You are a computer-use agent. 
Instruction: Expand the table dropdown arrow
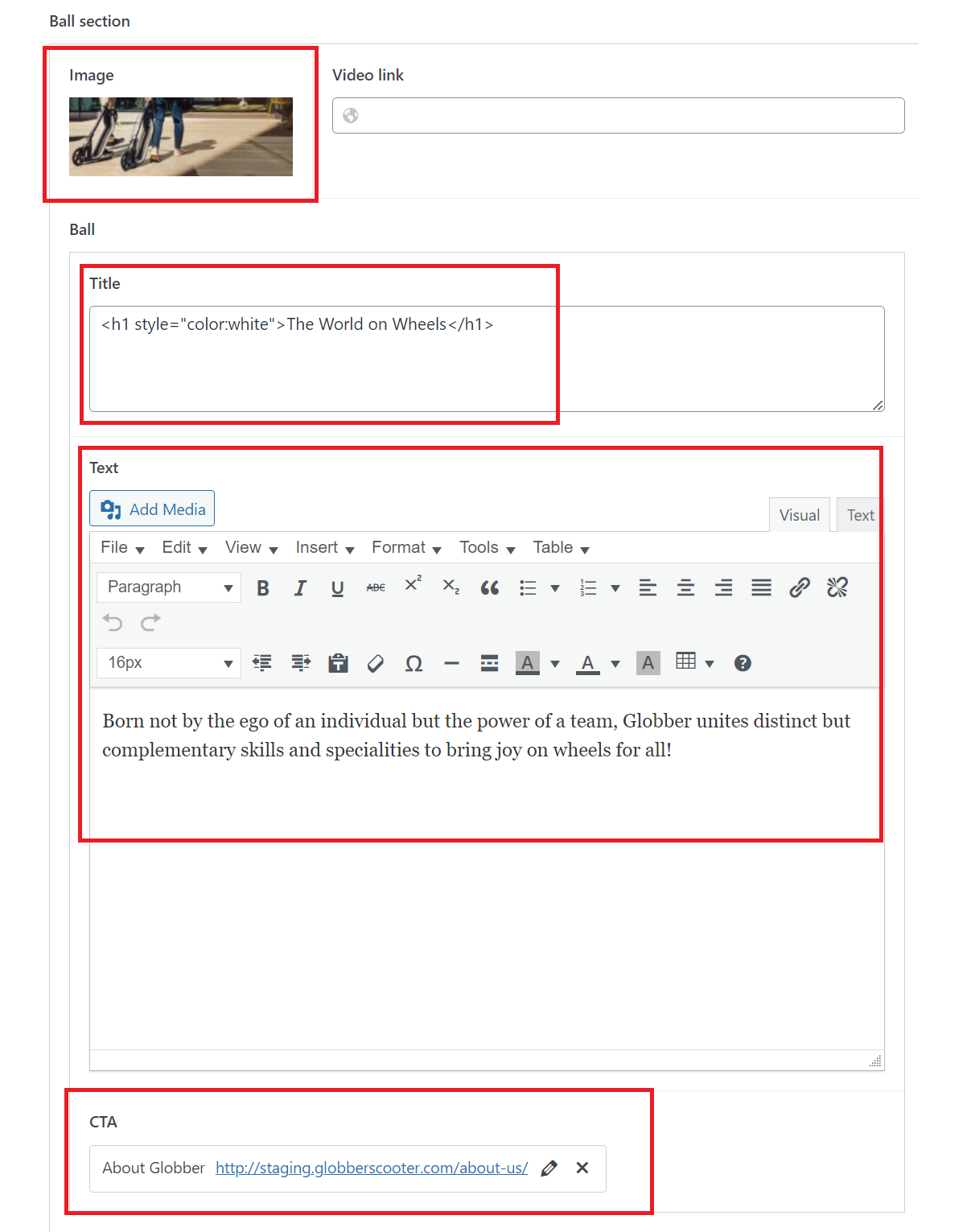point(710,663)
